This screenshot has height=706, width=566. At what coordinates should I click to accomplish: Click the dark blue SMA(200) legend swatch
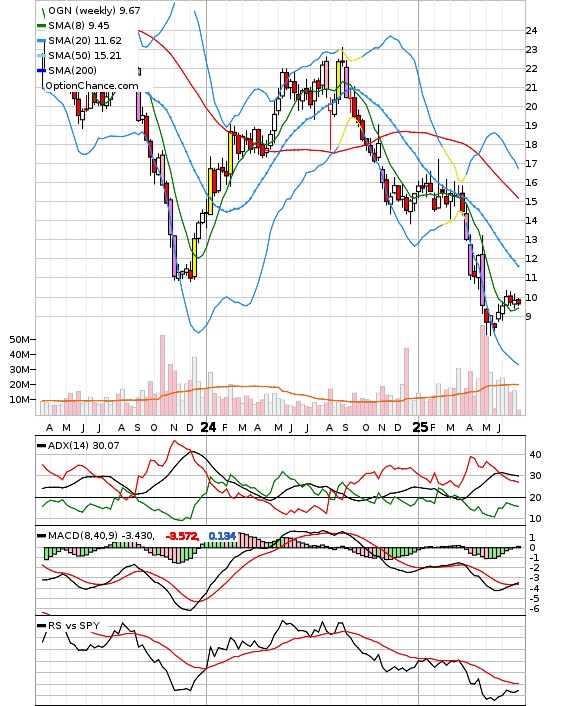[41, 71]
